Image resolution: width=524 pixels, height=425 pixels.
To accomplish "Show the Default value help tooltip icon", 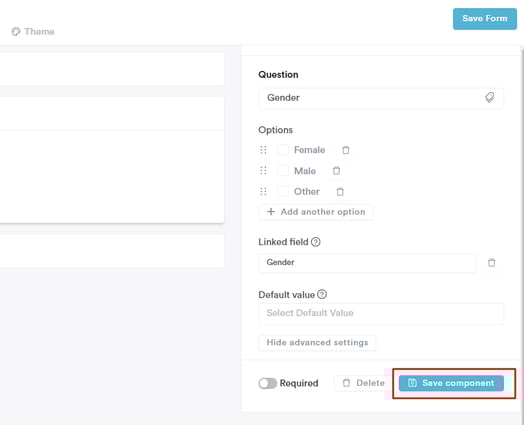I will point(322,294).
